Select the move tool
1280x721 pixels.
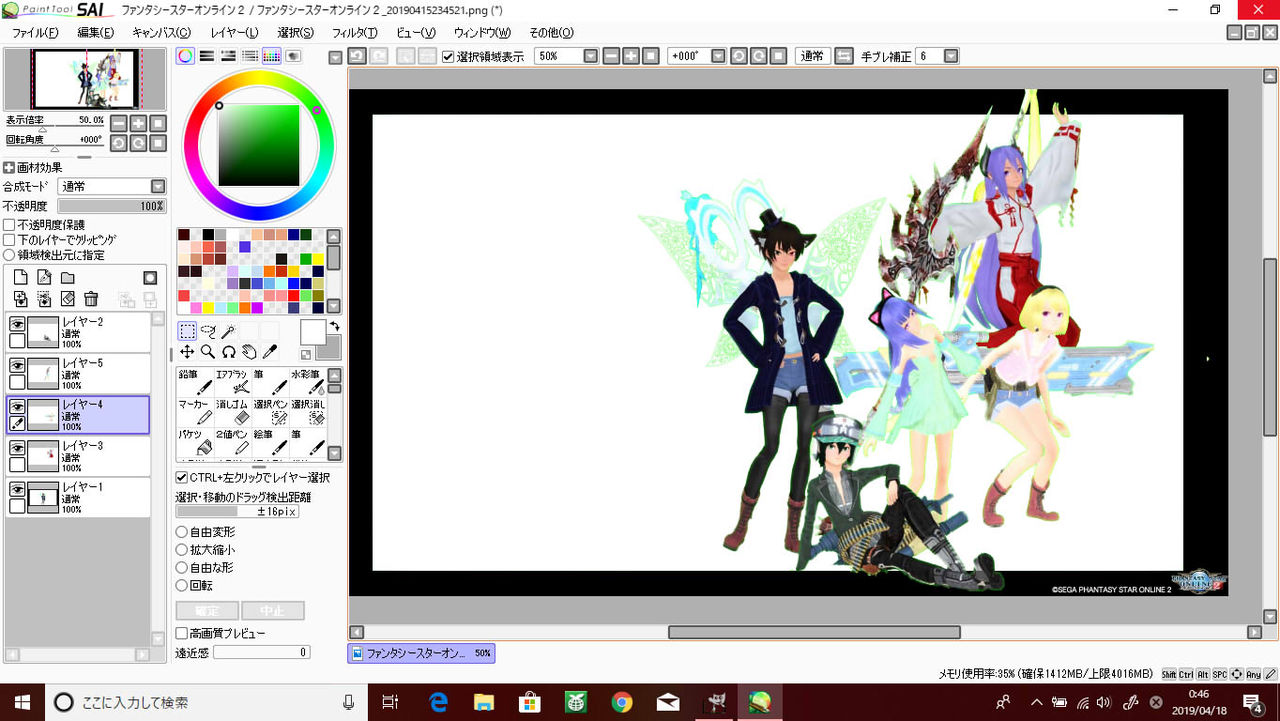click(x=187, y=352)
